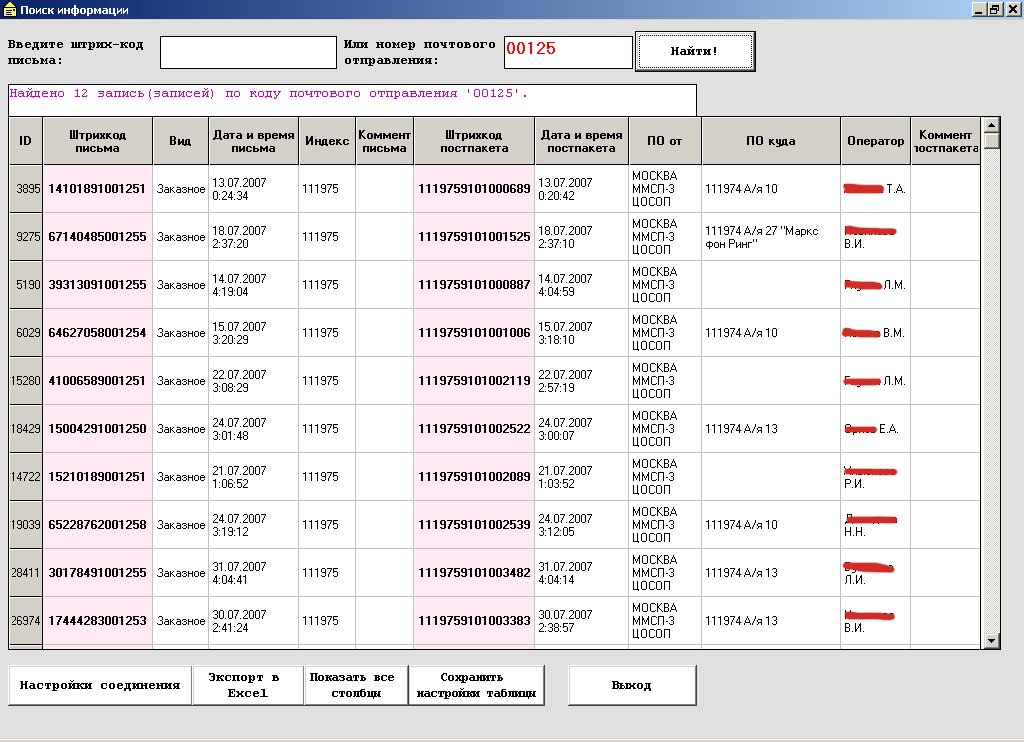Click the ПО куда column header
The image size is (1024, 742).
771,141
